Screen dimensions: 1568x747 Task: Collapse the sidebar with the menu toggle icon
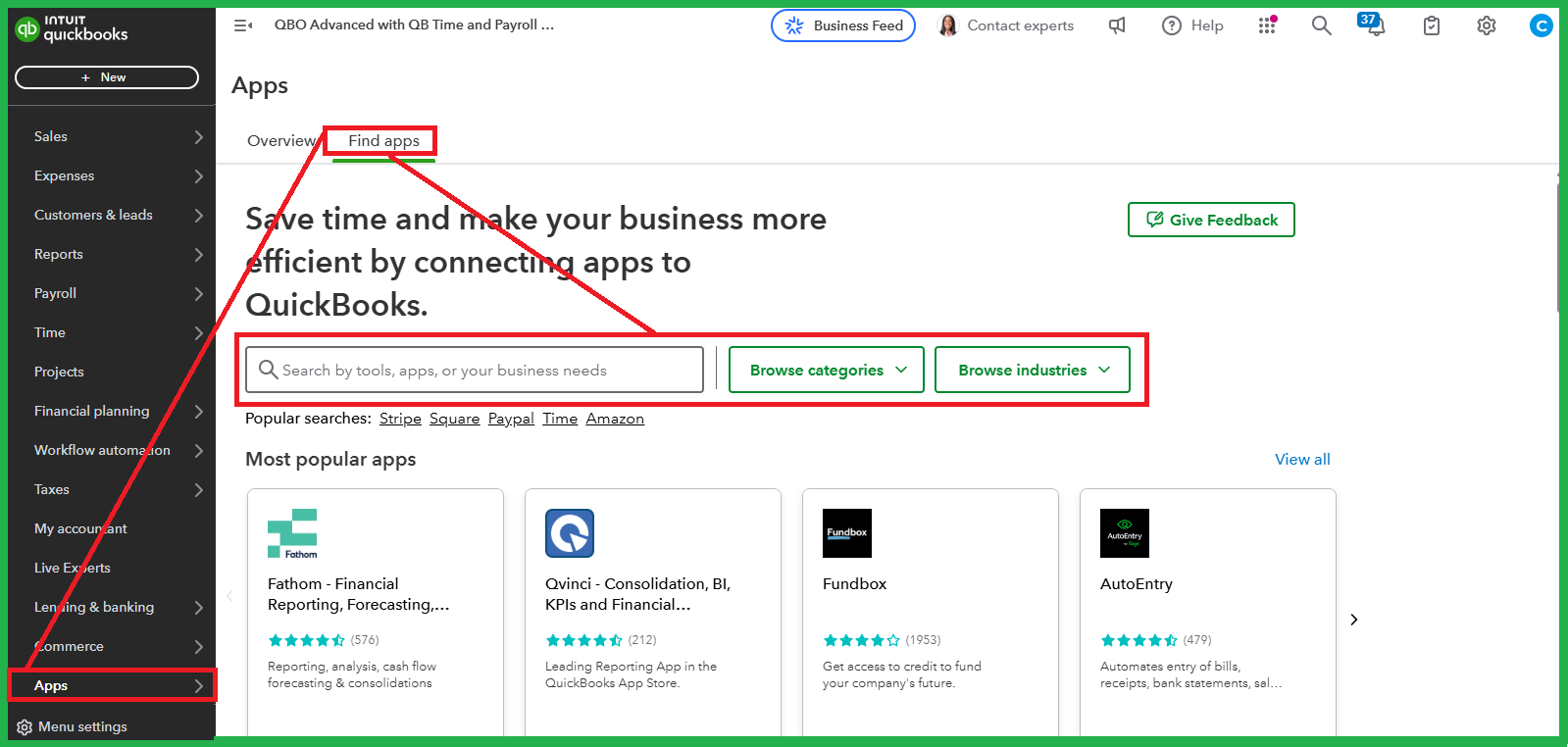tap(243, 25)
